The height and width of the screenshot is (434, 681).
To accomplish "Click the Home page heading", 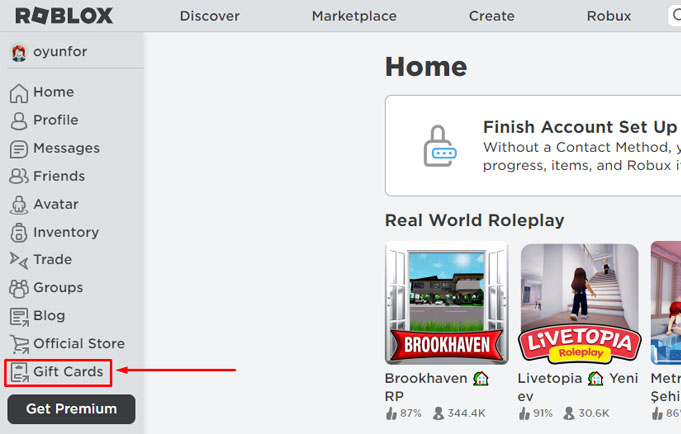I will [426, 67].
